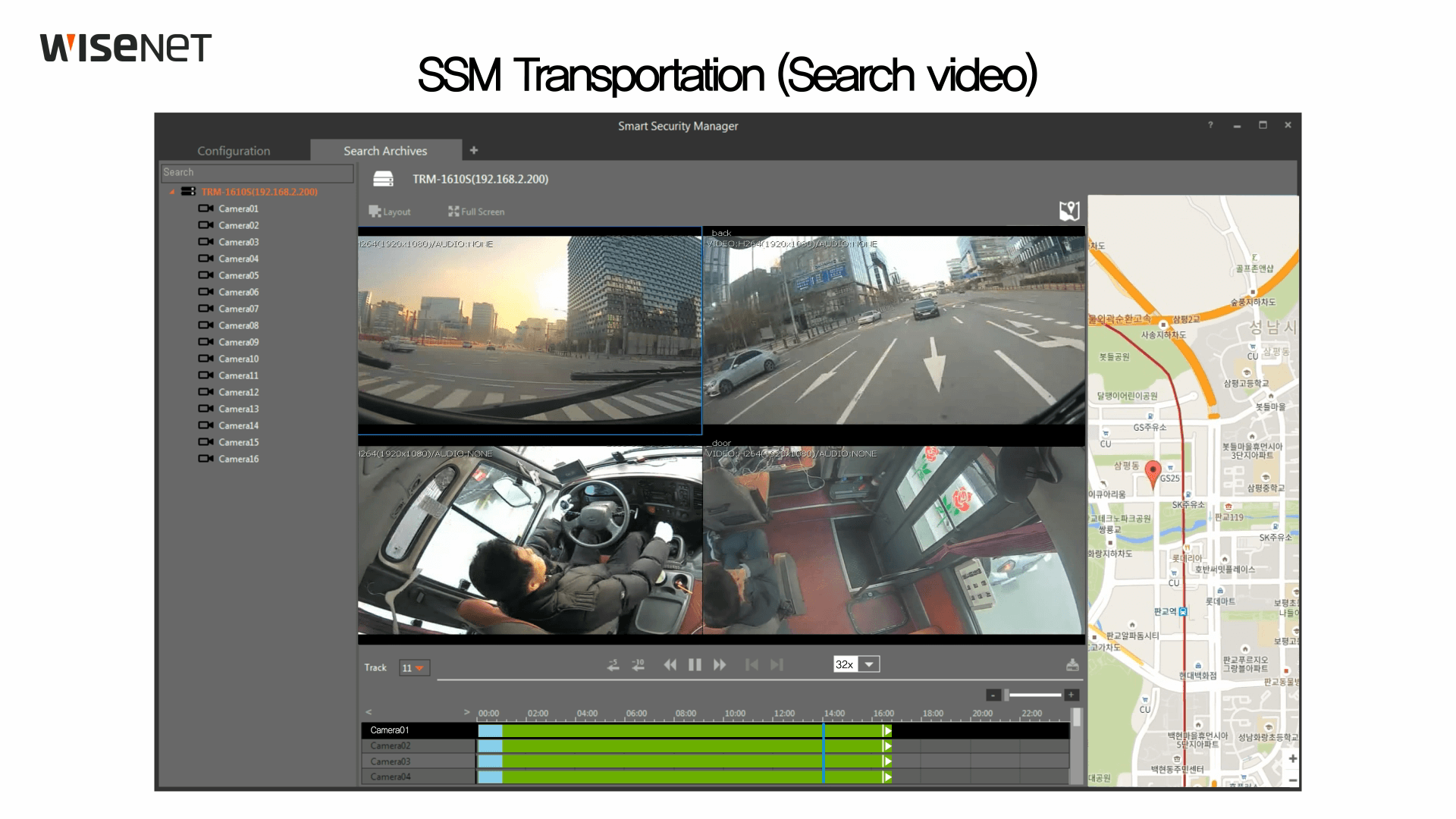Add a new tab with plus
The image size is (1456, 819).
point(474,150)
